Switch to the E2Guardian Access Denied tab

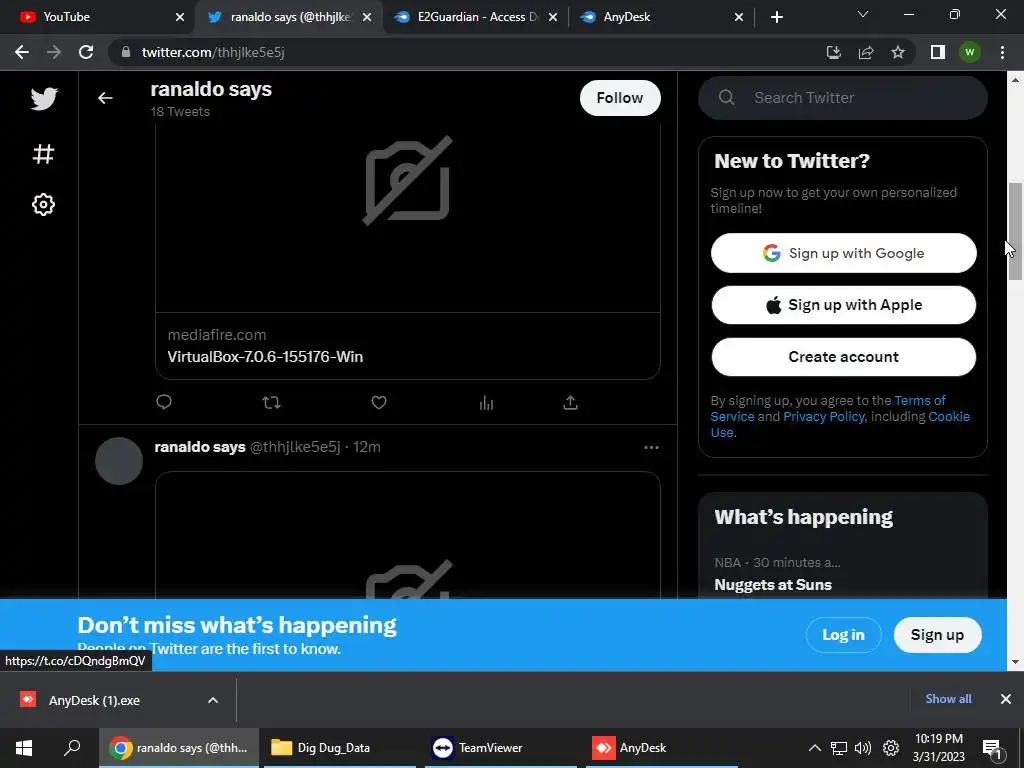(477, 17)
